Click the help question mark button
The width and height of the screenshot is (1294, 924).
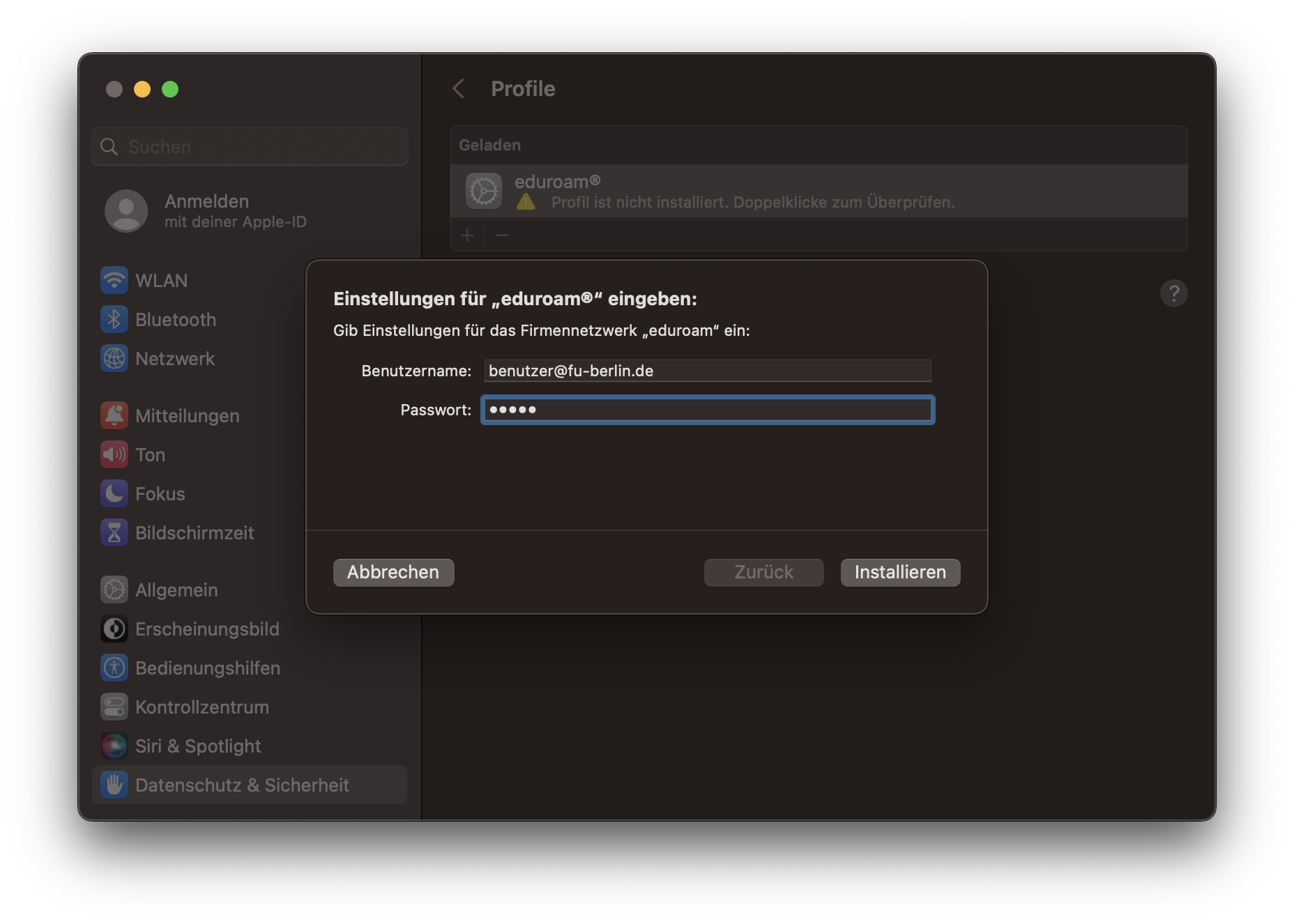1173,293
